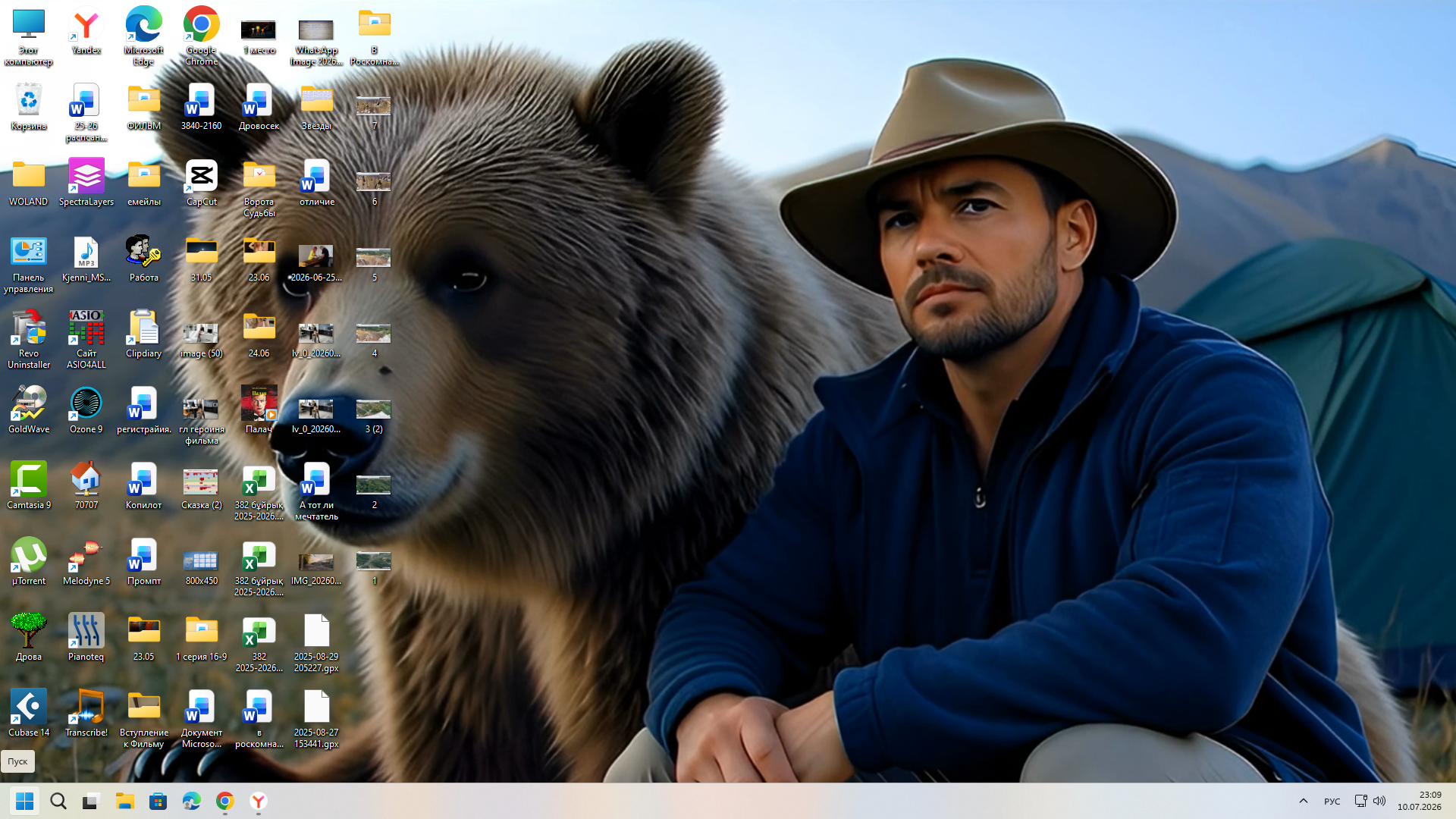Open the емейлы folder
The width and height of the screenshot is (1456, 819).
[144, 182]
